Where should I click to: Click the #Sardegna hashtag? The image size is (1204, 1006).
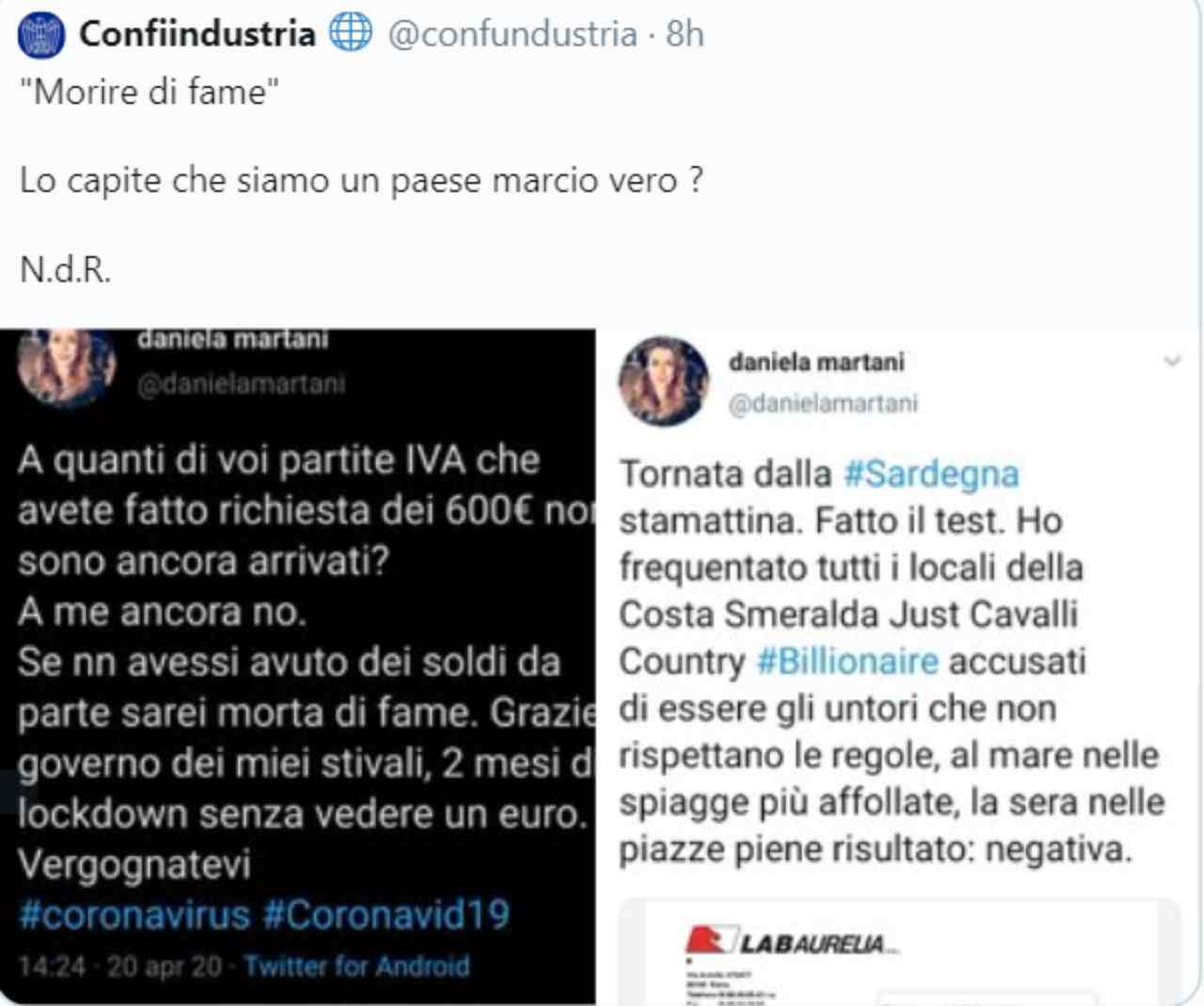pyautogui.click(x=931, y=474)
